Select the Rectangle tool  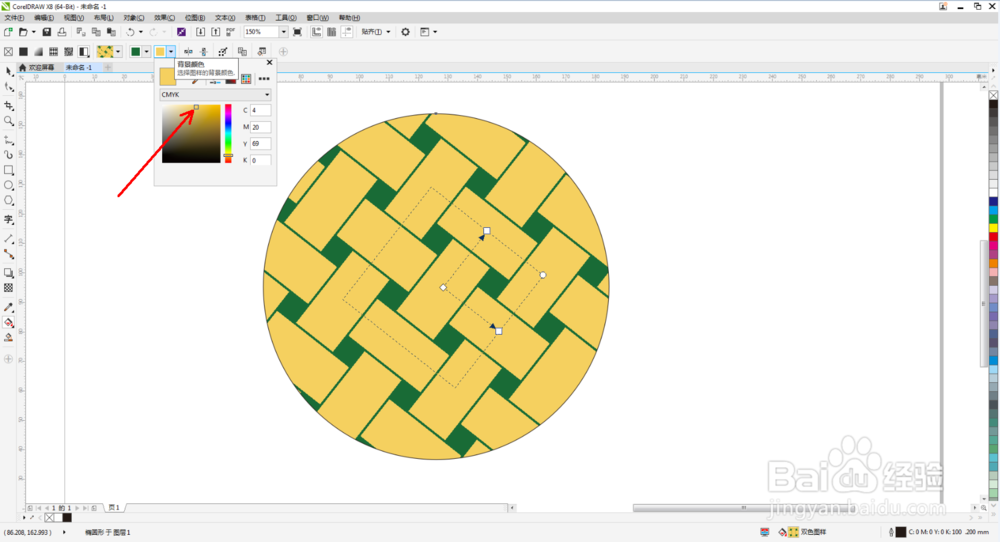point(9,170)
